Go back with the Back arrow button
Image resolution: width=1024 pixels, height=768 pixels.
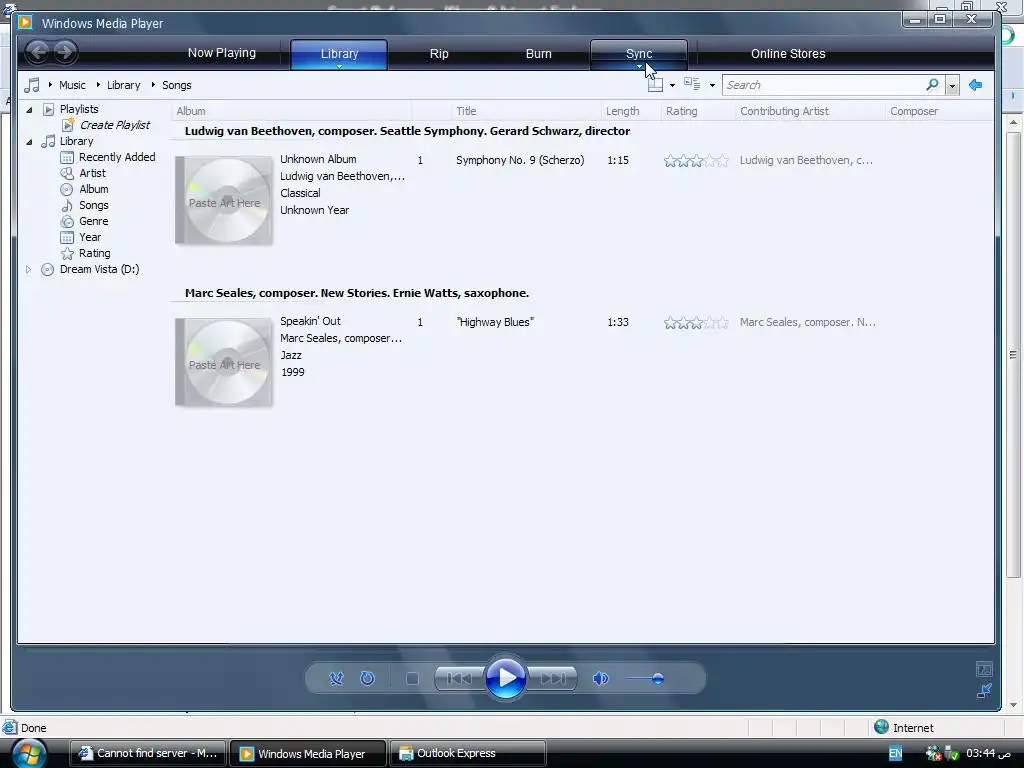pyautogui.click(x=38, y=52)
